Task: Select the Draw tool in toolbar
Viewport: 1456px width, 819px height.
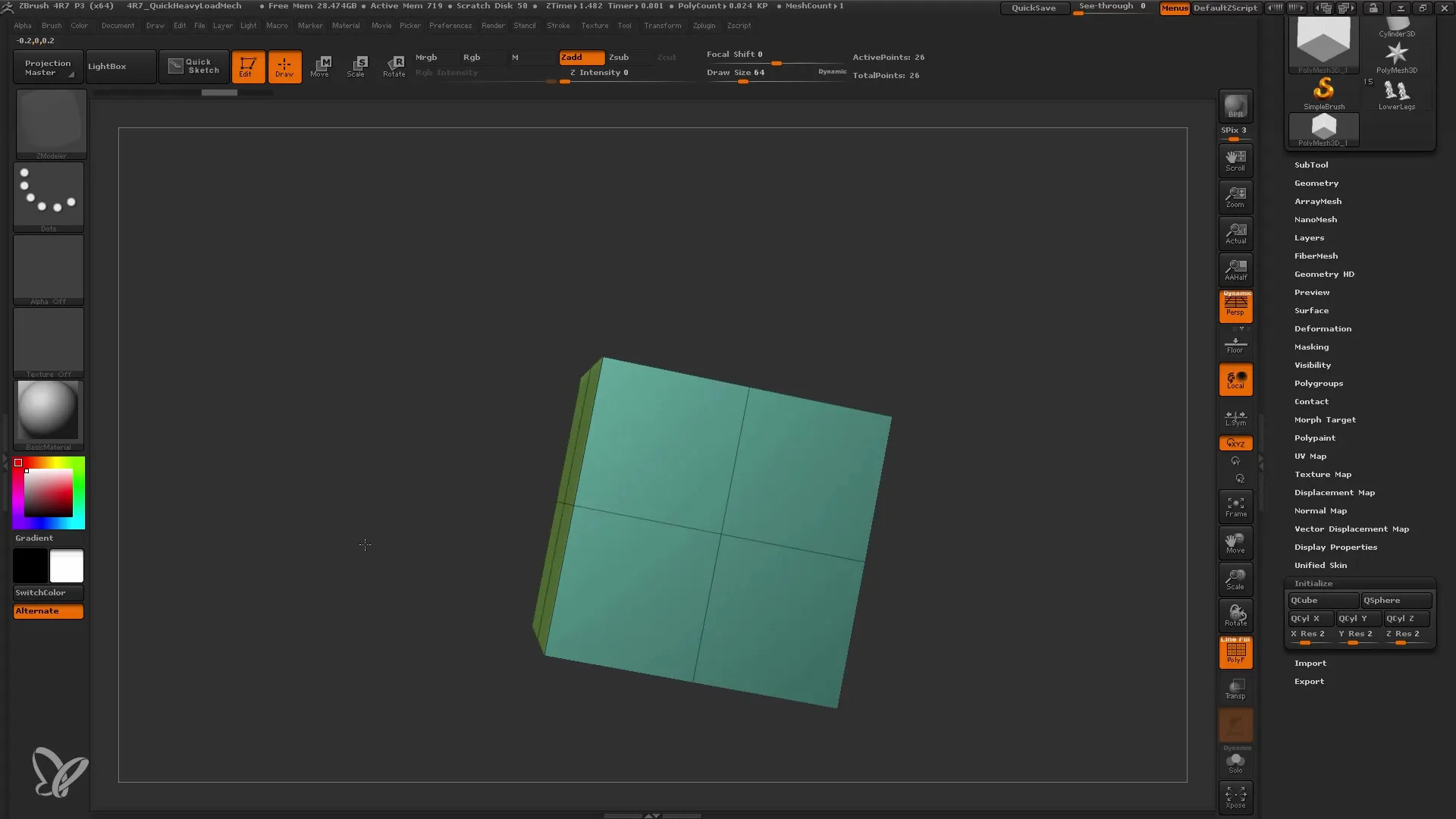Action: click(284, 65)
